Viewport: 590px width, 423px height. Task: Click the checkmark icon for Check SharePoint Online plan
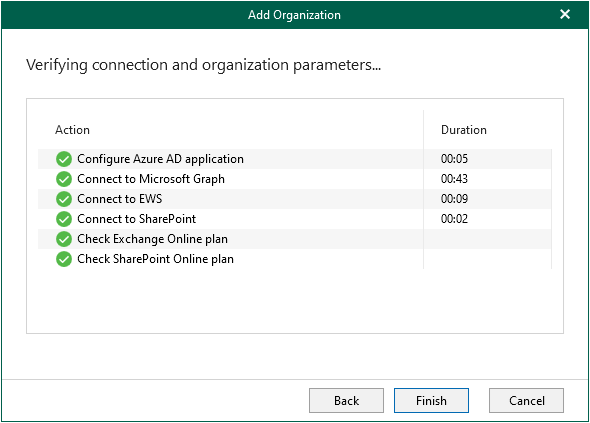click(64, 259)
